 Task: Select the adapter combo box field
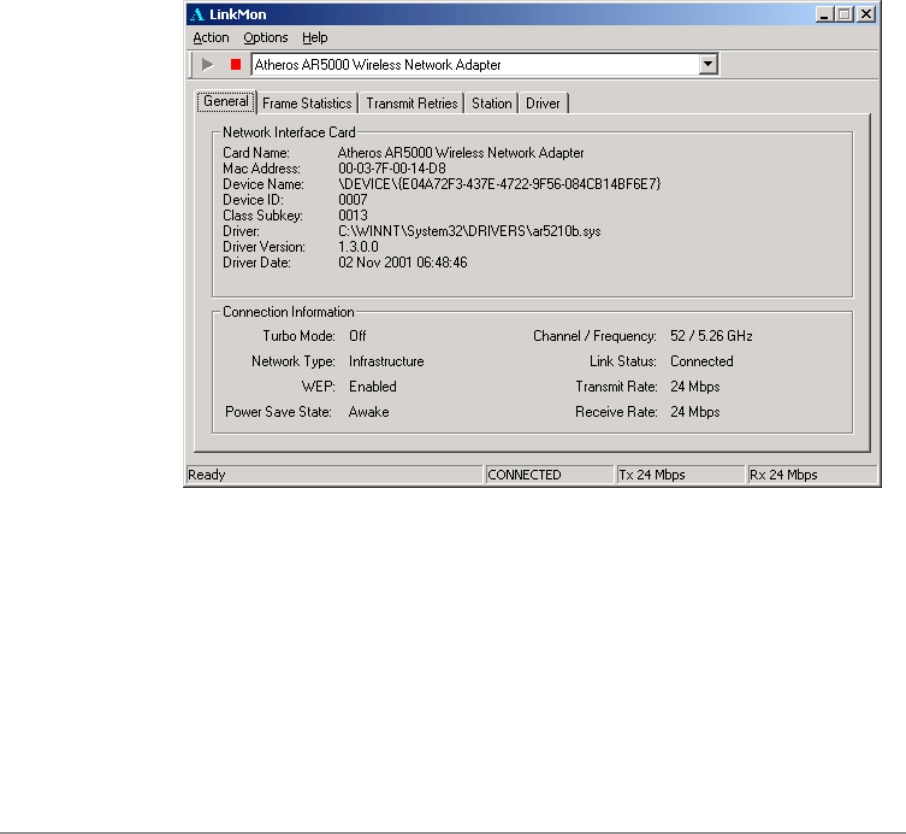point(484,64)
